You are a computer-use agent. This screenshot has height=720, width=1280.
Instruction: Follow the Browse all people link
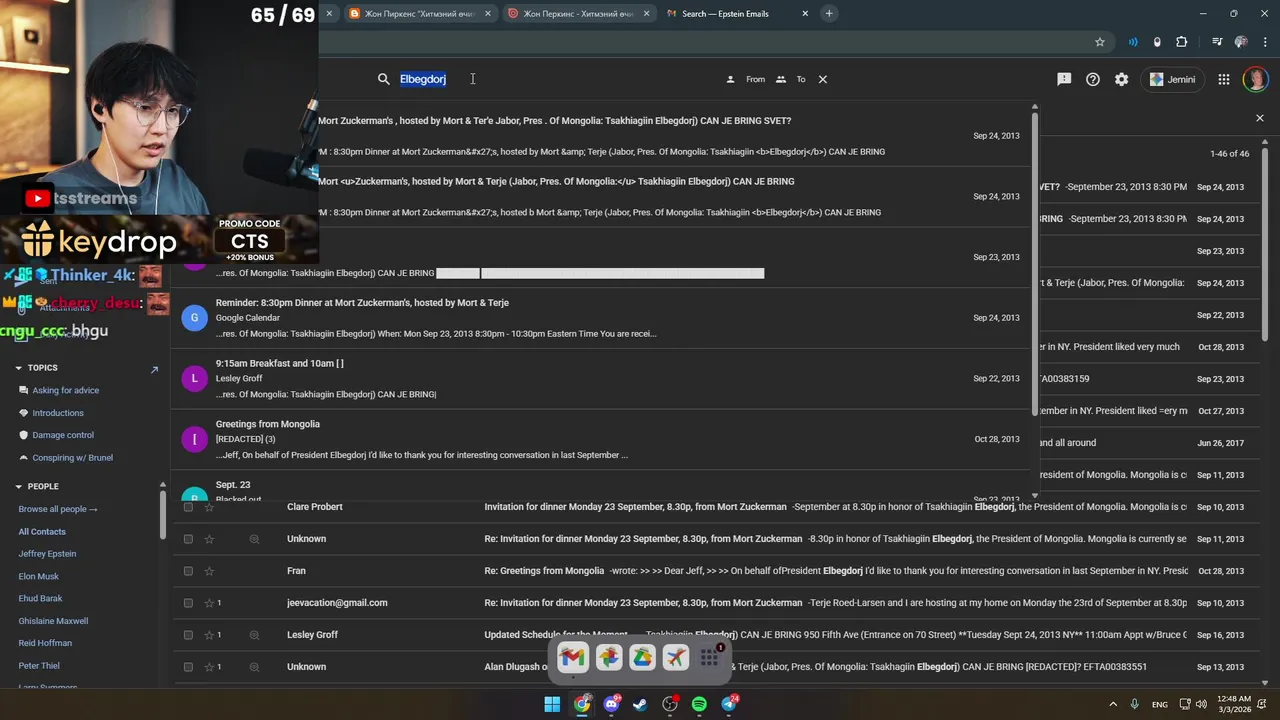click(58, 509)
